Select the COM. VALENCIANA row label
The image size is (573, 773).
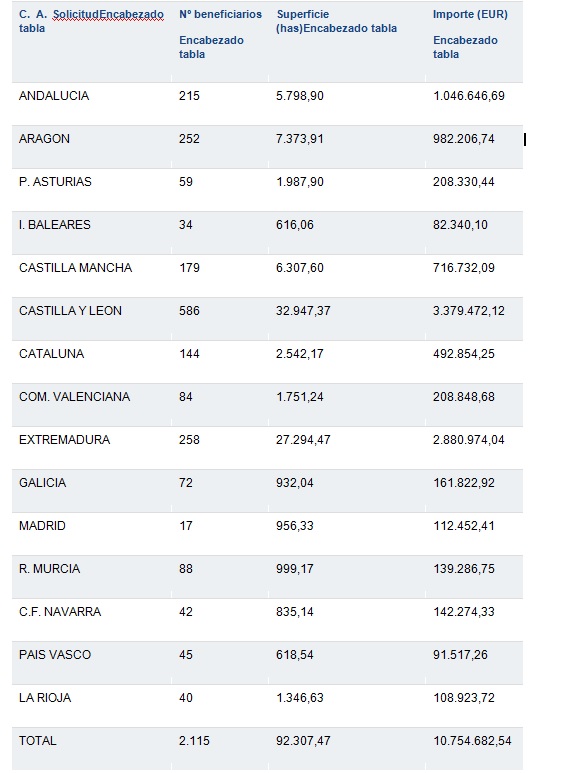tap(74, 396)
